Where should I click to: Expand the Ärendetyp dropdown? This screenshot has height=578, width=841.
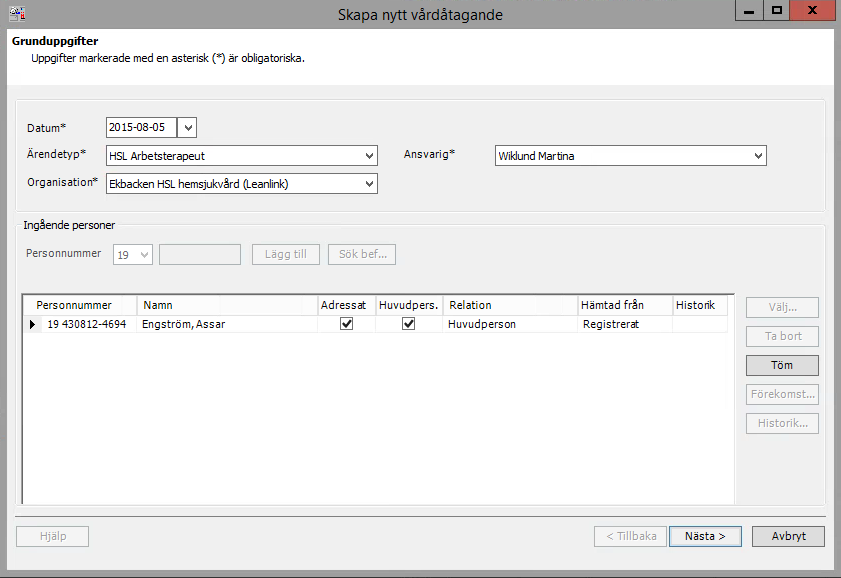369,156
